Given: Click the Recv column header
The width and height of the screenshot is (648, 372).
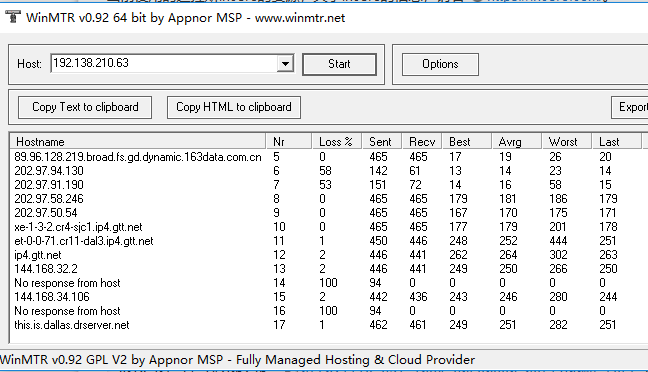Looking at the screenshot, I should (422, 141).
